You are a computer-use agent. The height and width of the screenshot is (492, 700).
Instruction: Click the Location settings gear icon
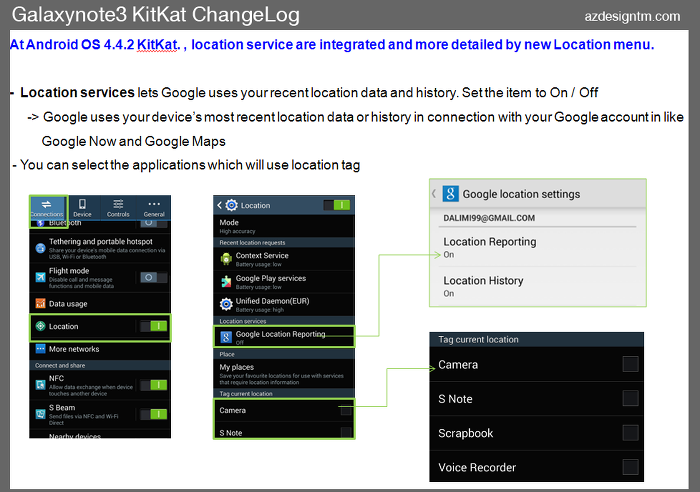click(x=231, y=205)
